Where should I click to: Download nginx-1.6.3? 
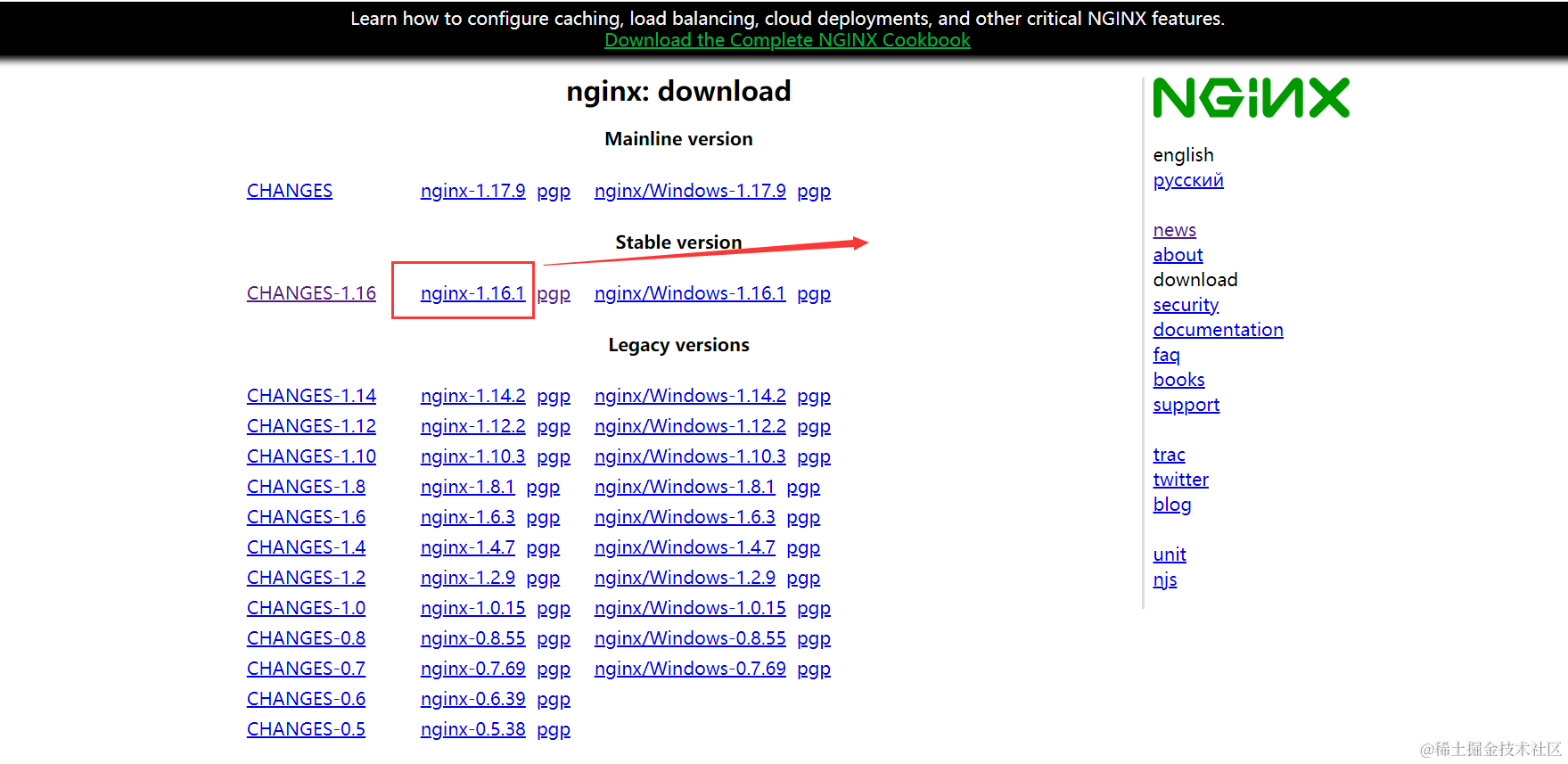pos(468,517)
